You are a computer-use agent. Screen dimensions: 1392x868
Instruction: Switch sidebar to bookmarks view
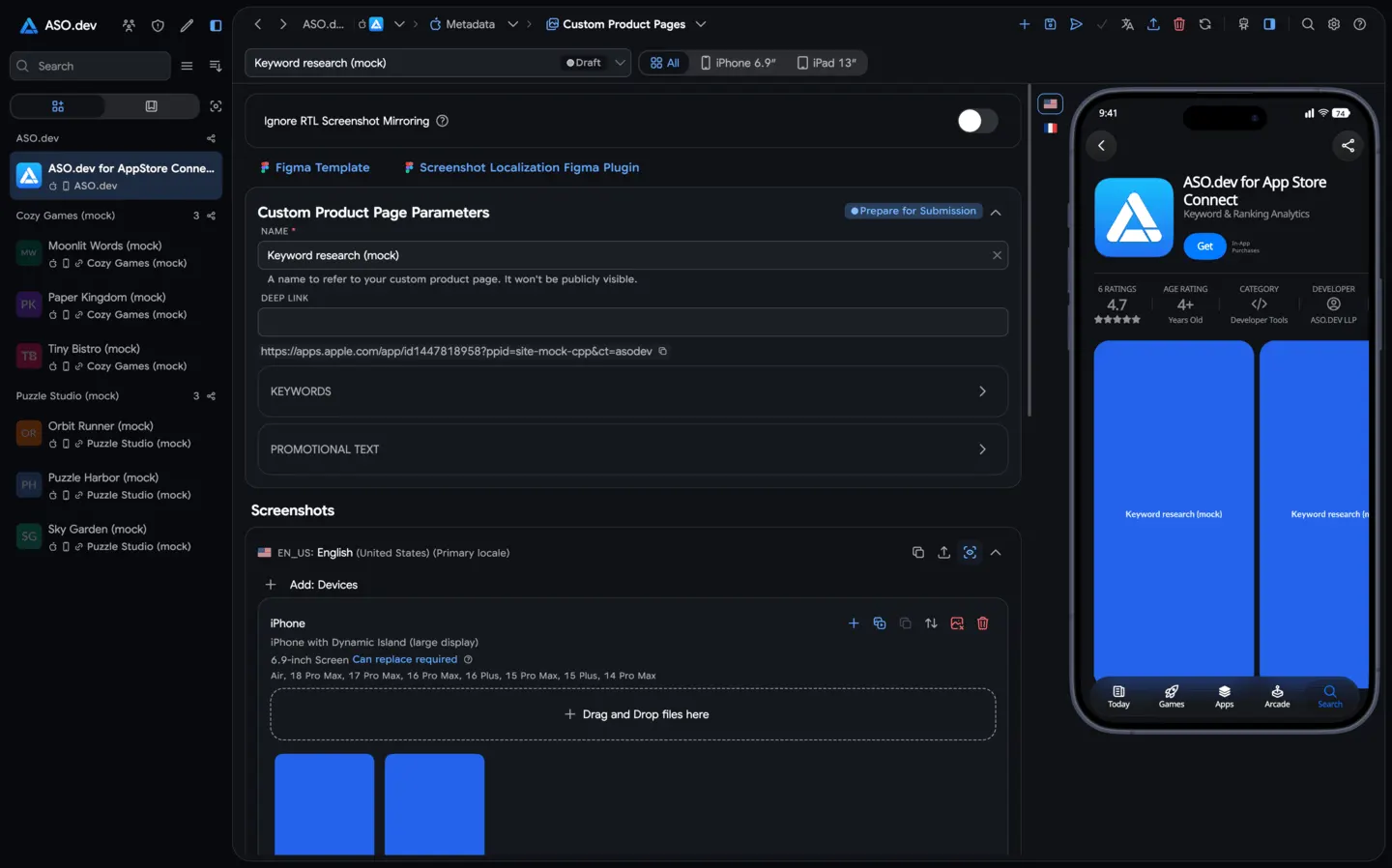pyautogui.click(x=152, y=106)
